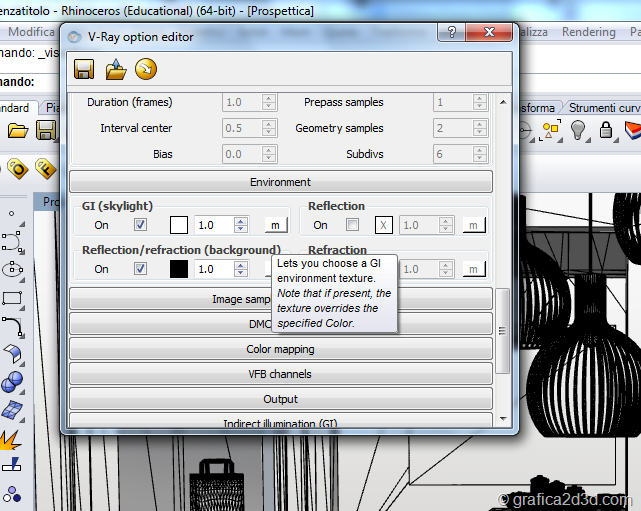The height and width of the screenshot is (511, 641).
Task: Enable the Reflection On checkbox
Action: tap(352, 224)
